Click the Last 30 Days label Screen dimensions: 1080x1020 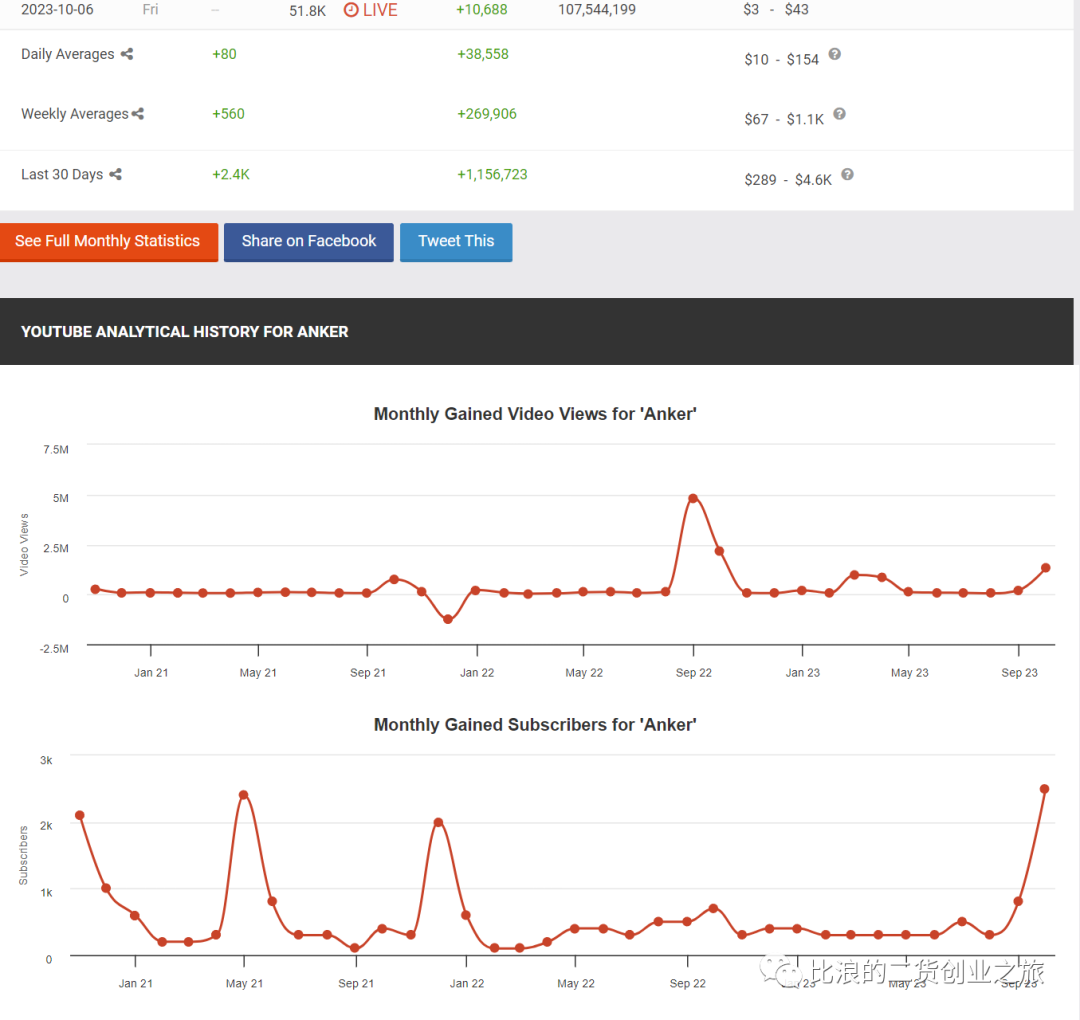tap(62, 174)
